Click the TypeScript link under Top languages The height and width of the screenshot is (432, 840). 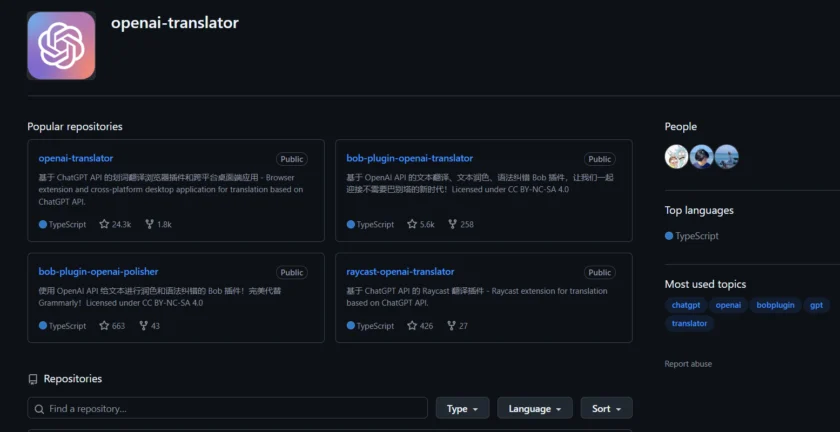697,236
